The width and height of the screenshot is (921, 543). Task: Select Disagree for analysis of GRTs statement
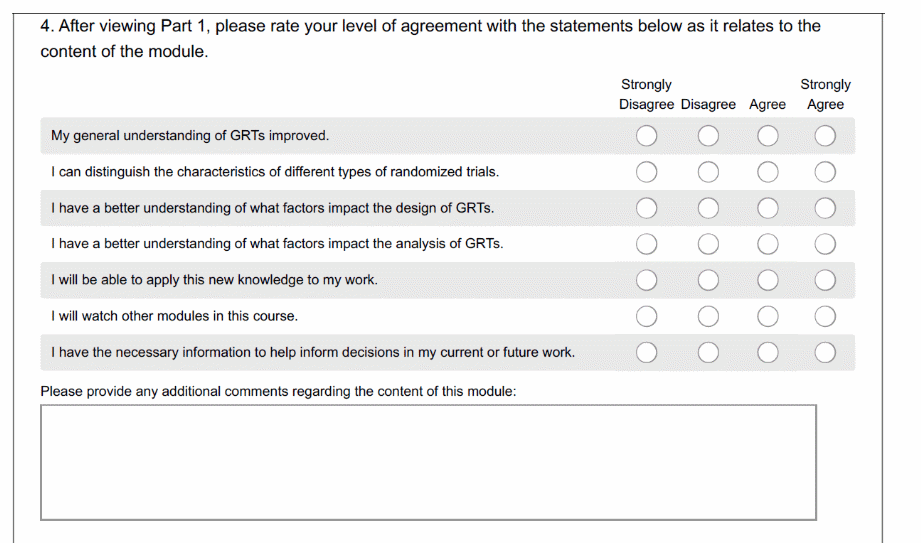[708, 244]
